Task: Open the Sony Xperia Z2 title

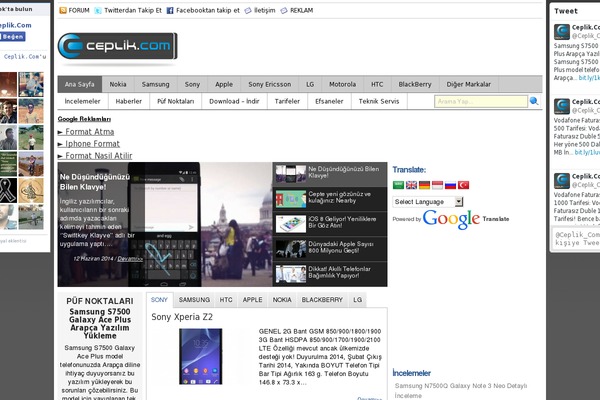Action: coord(182,317)
